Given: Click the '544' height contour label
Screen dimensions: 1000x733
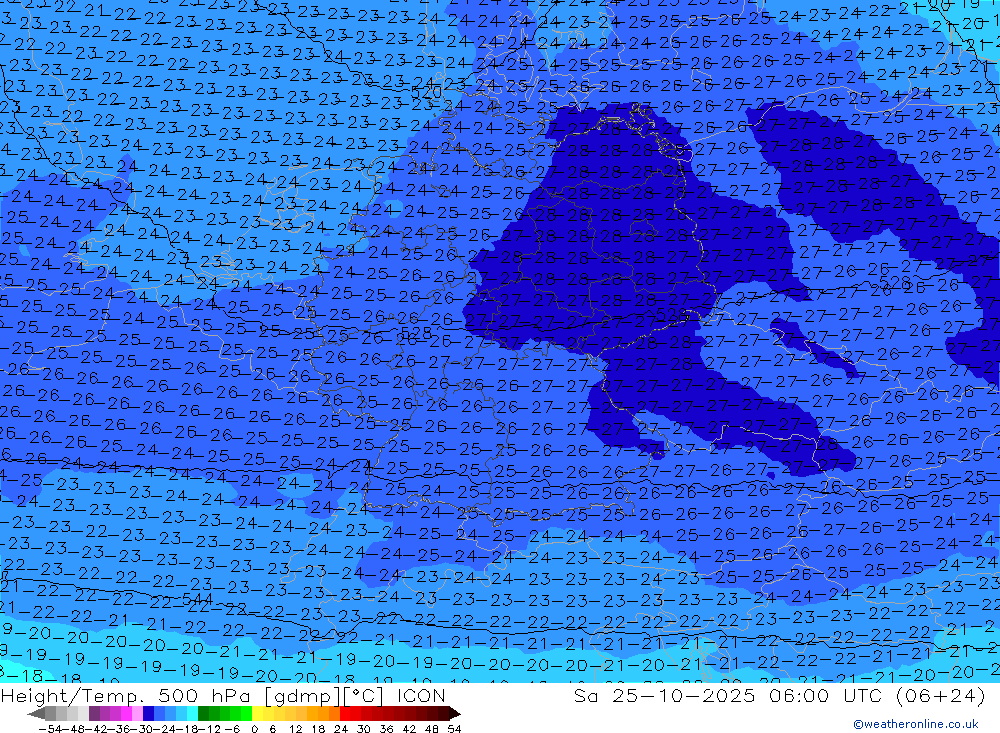Looking at the screenshot, I should [x=197, y=599].
